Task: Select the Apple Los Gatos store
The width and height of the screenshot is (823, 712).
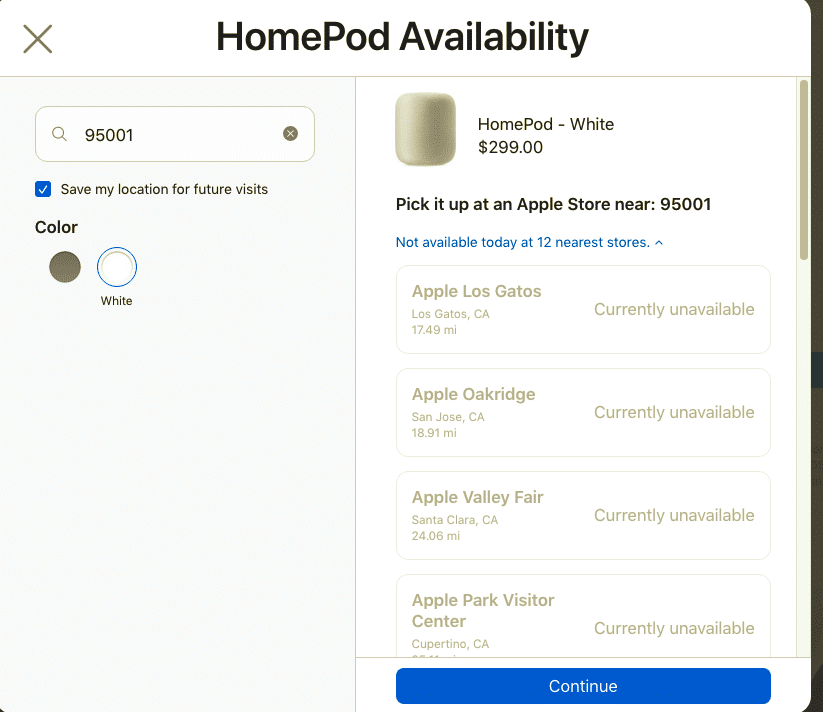Action: click(x=583, y=309)
